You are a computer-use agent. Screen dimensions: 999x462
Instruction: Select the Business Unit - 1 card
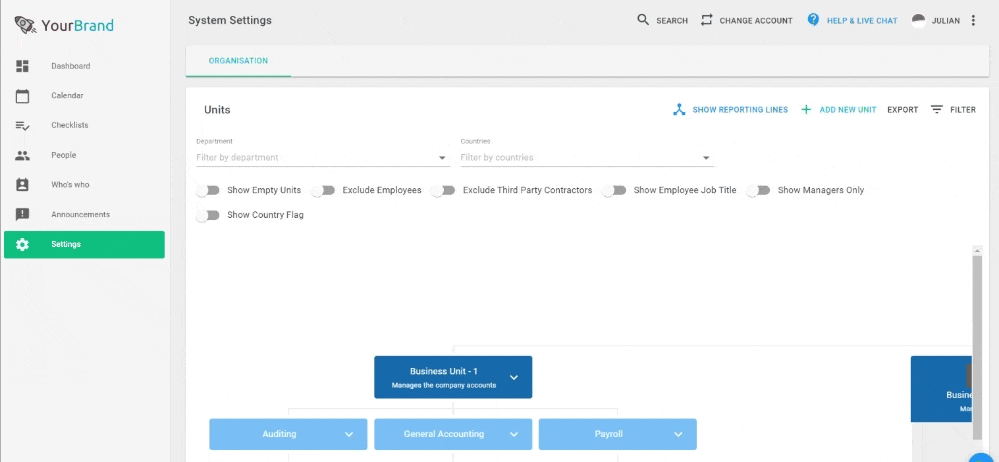tap(453, 377)
